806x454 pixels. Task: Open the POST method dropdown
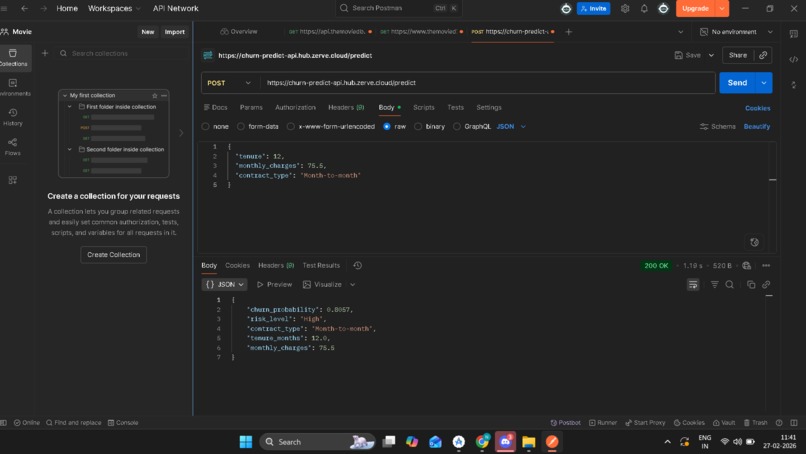click(x=229, y=83)
